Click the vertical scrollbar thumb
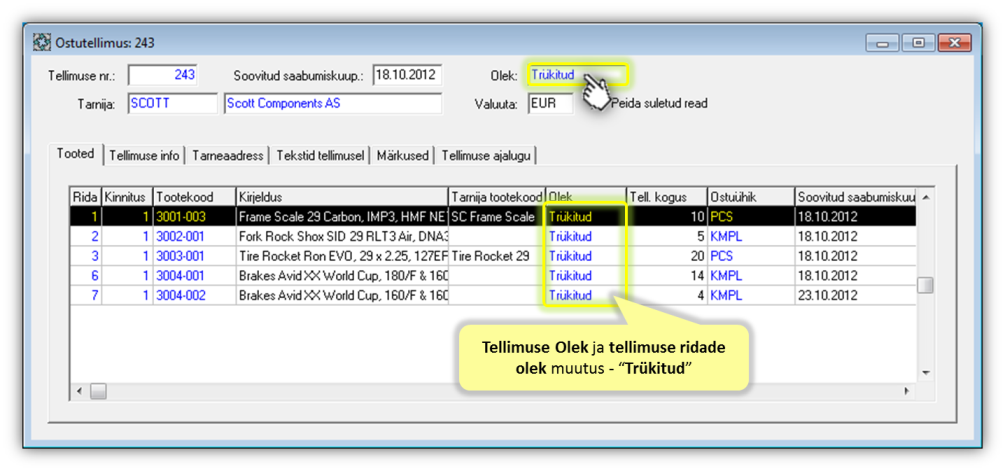1005x471 pixels. pos(924,285)
